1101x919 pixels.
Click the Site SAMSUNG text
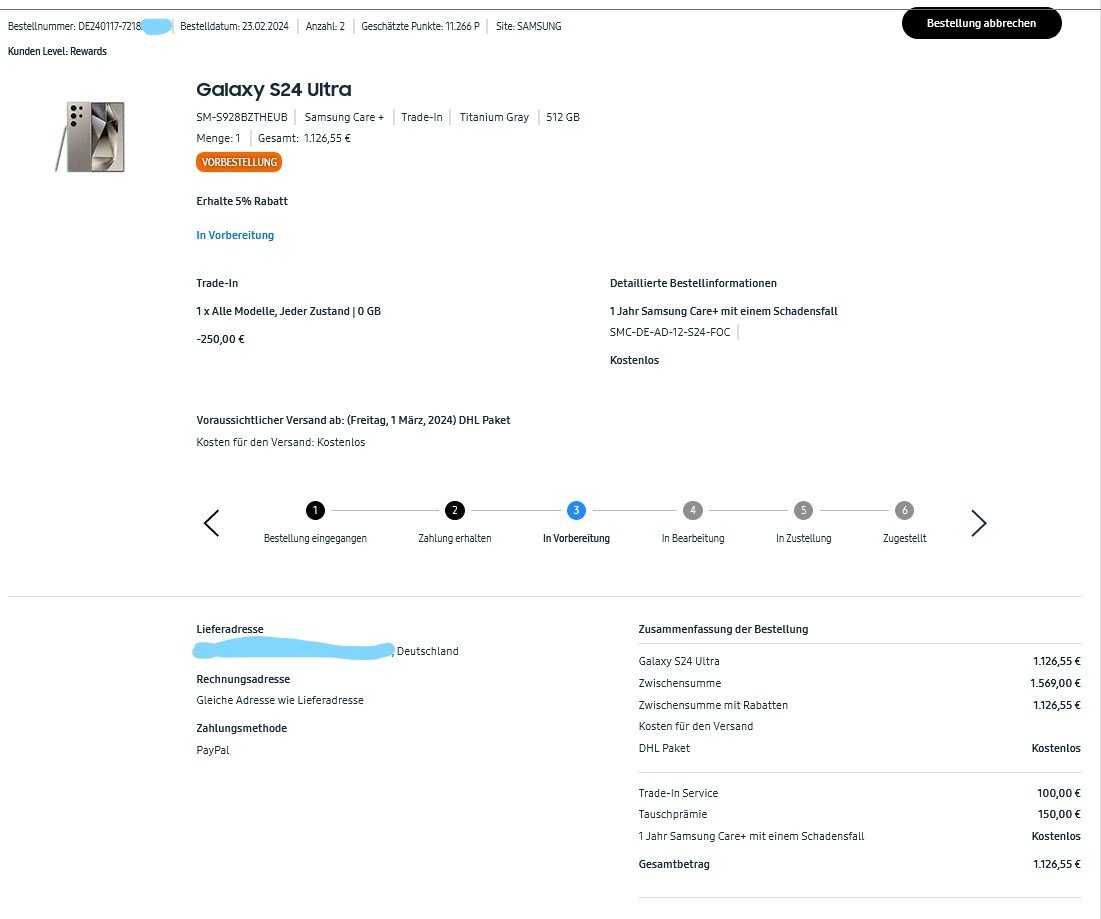pos(529,26)
